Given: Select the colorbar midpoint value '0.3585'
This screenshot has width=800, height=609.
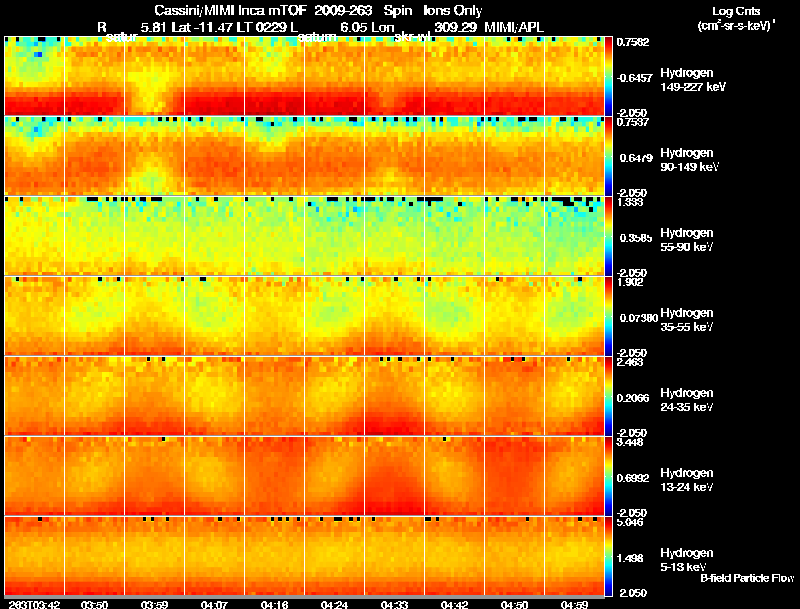Looking at the screenshot, I should coord(636,238).
